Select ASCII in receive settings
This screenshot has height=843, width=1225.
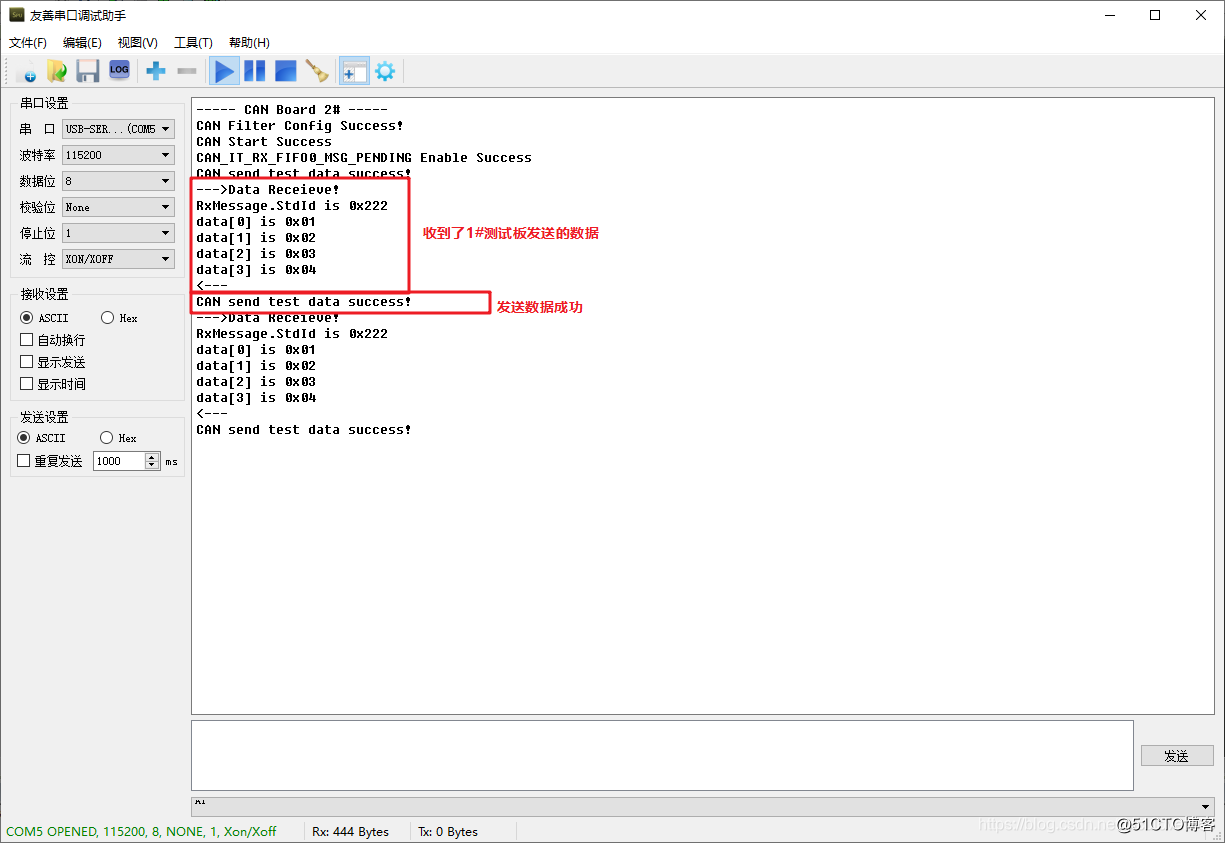(43, 318)
